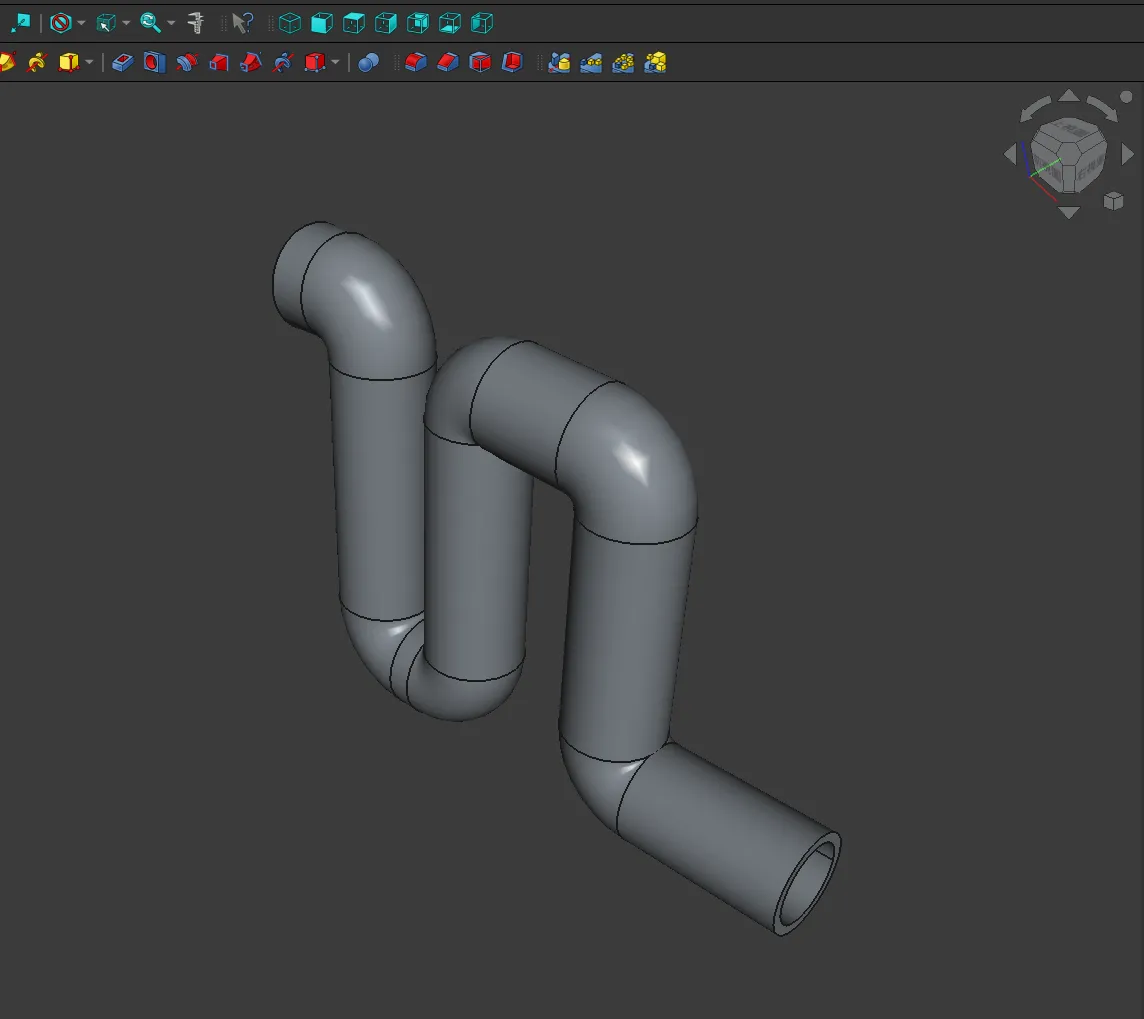
Task: Activate the What's This help cursor
Action: (x=241, y=22)
